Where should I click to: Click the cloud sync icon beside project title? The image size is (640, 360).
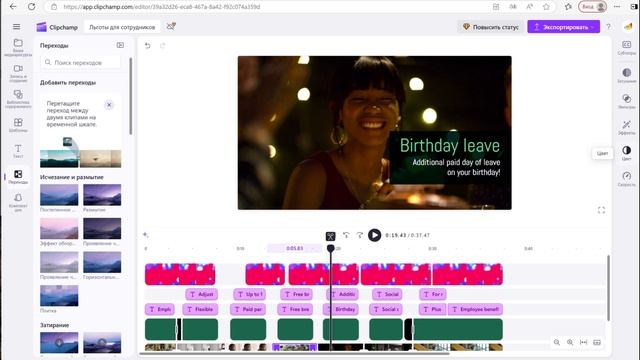[171, 27]
